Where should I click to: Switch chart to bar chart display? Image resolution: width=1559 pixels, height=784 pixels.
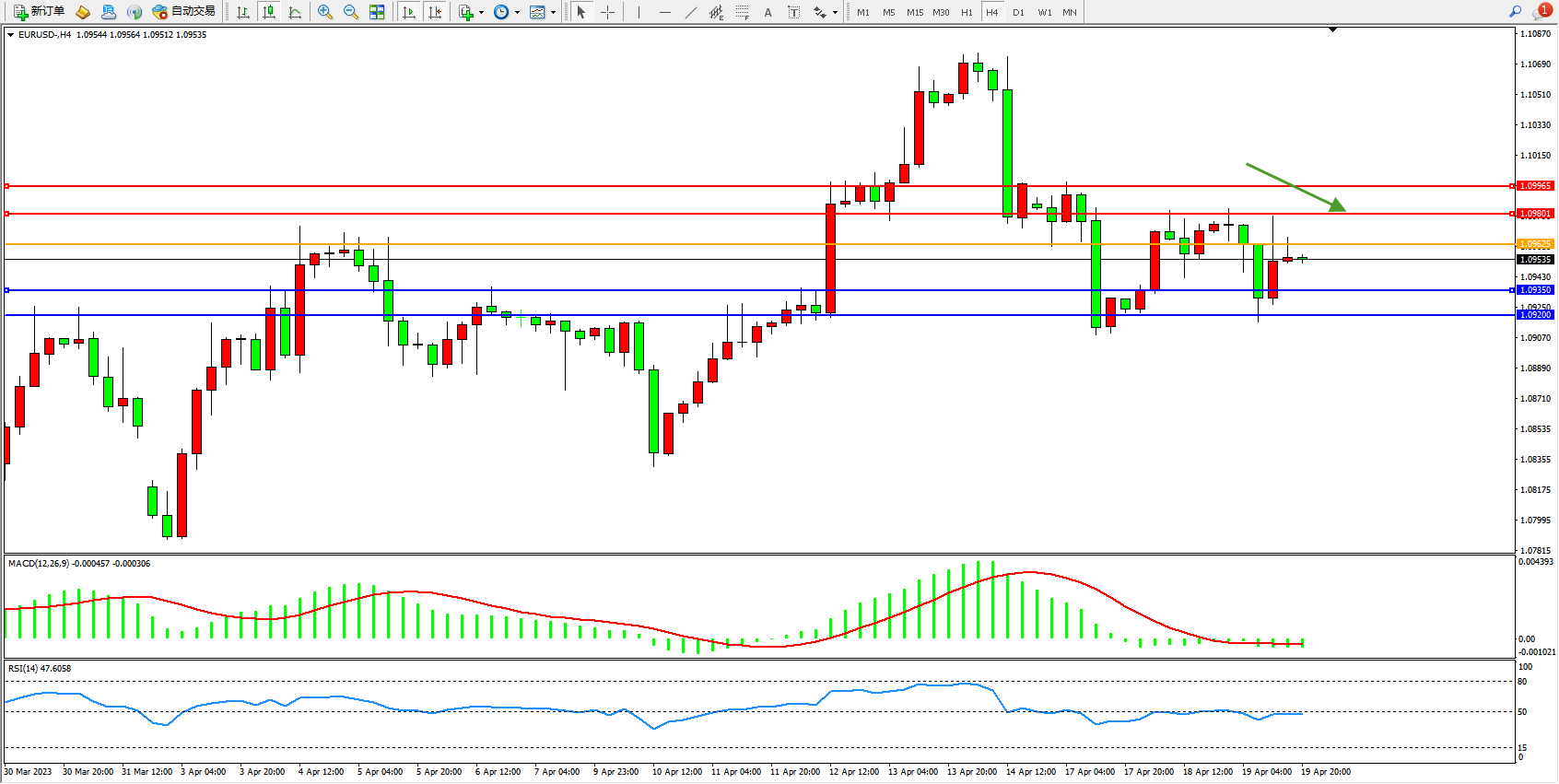(x=243, y=12)
